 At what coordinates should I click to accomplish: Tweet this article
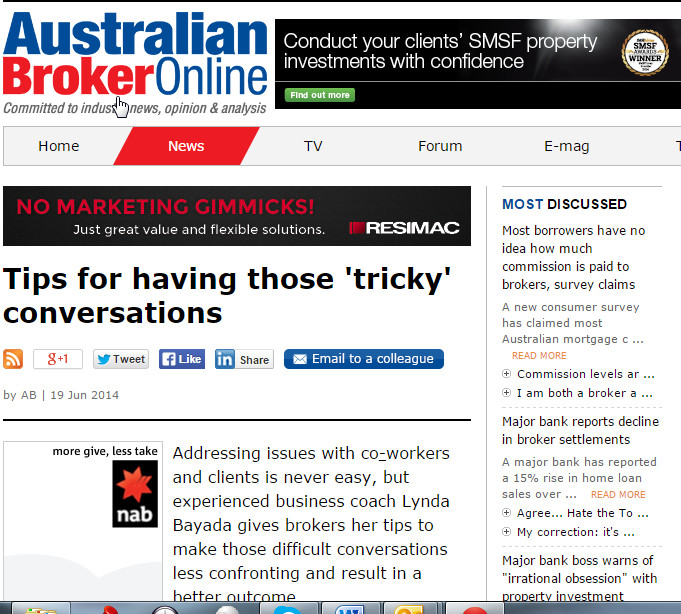(x=121, y=359)
